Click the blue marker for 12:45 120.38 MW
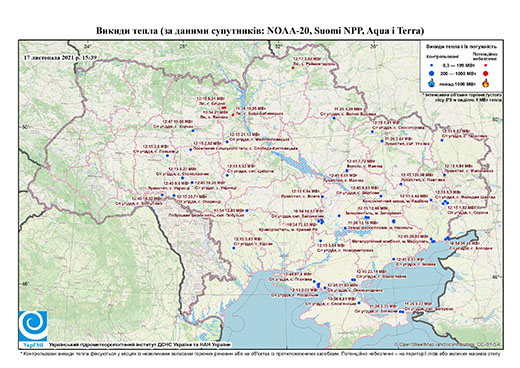 tap(401, 184)
